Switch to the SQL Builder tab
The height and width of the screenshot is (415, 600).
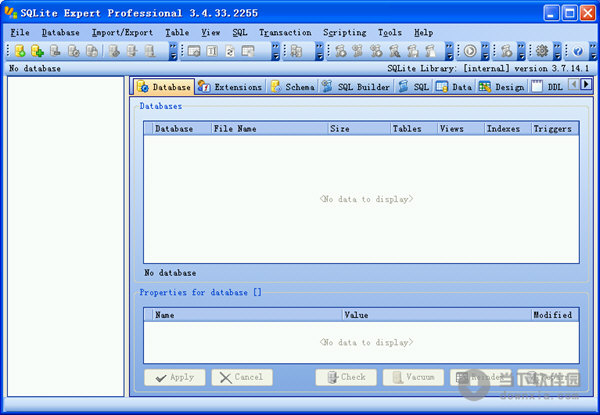pos(356,87)
